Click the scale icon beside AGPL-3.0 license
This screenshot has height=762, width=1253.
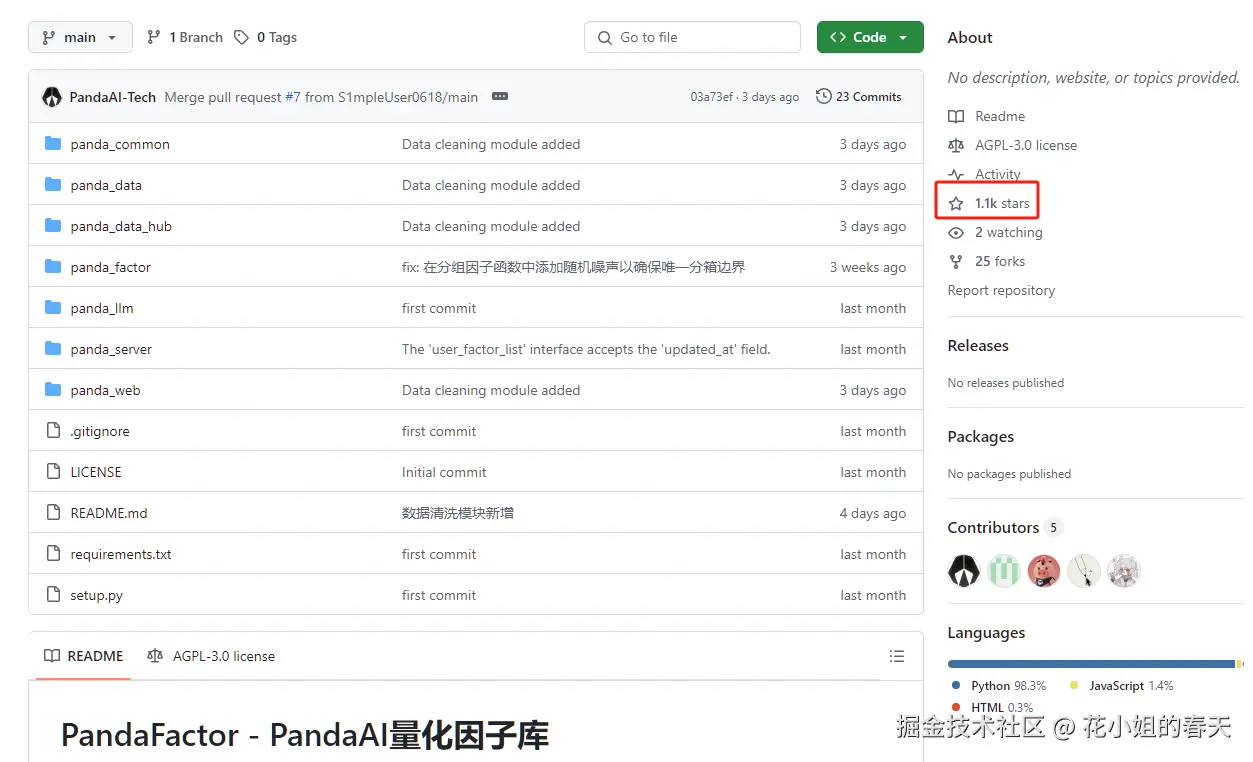click(956, 145)
